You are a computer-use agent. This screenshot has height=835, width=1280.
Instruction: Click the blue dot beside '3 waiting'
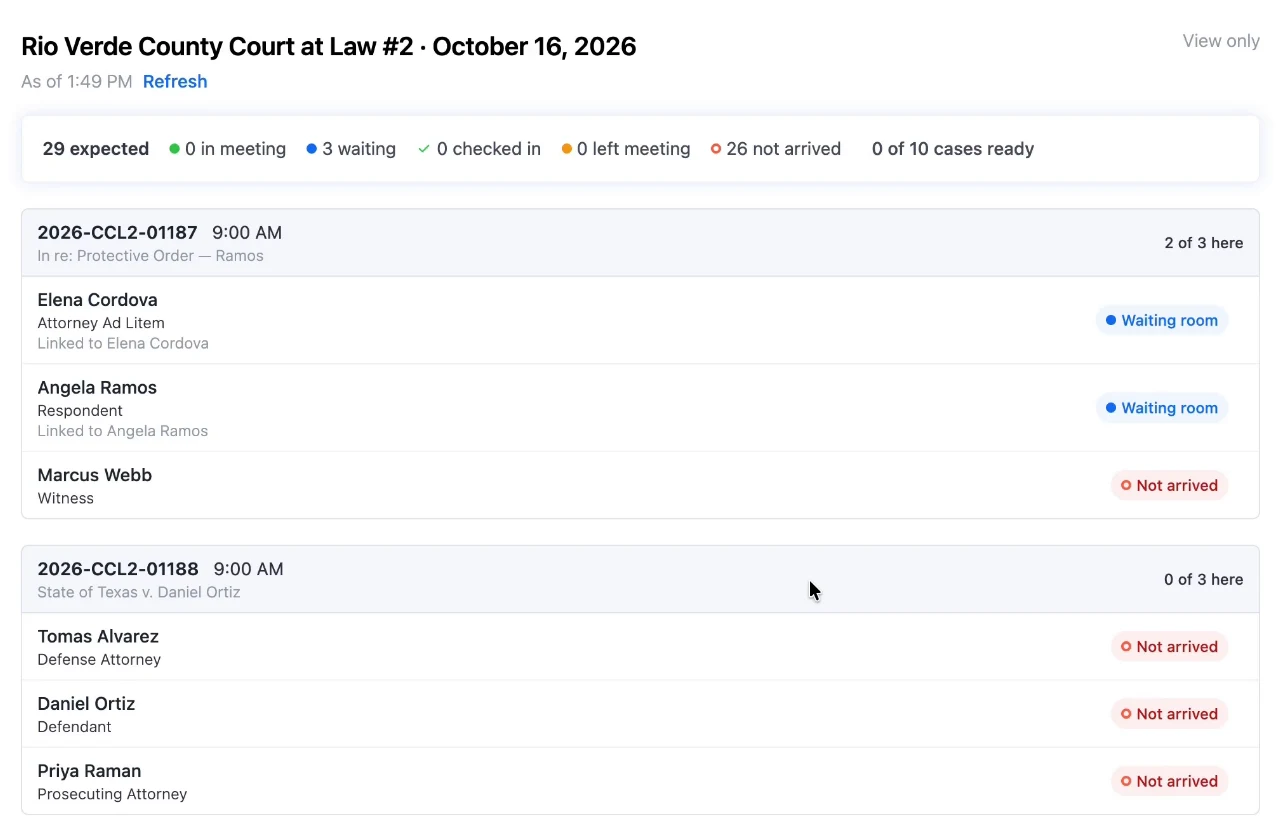(x=312, y=149)
